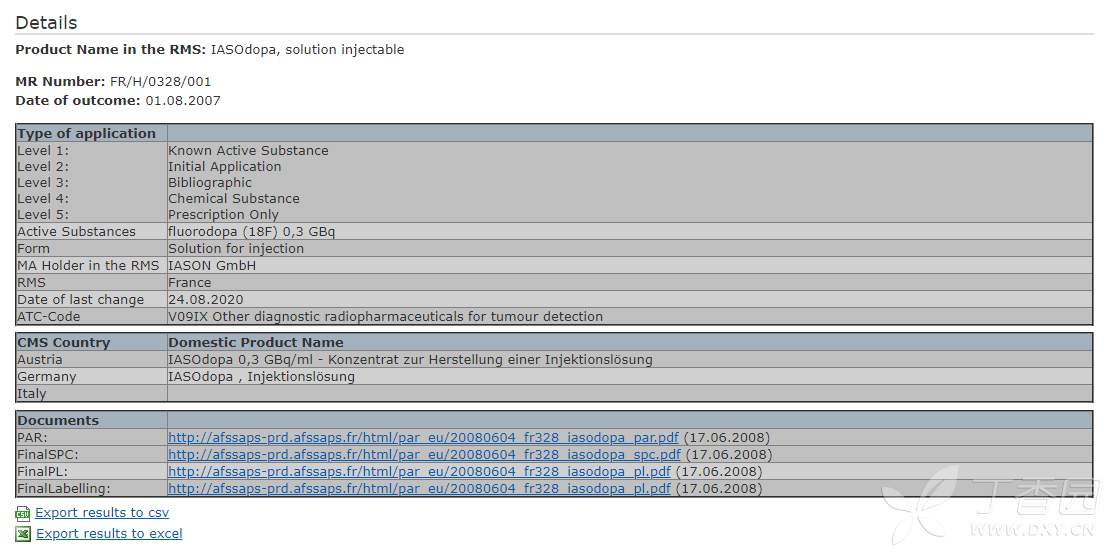Click Export results to csv
The height and width of the screenshot is (556, 1114).
click(102, 513)
